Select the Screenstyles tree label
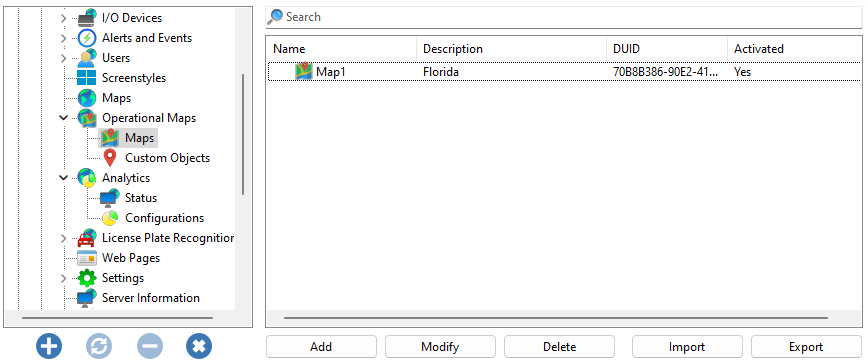 (x=133, y=78)
